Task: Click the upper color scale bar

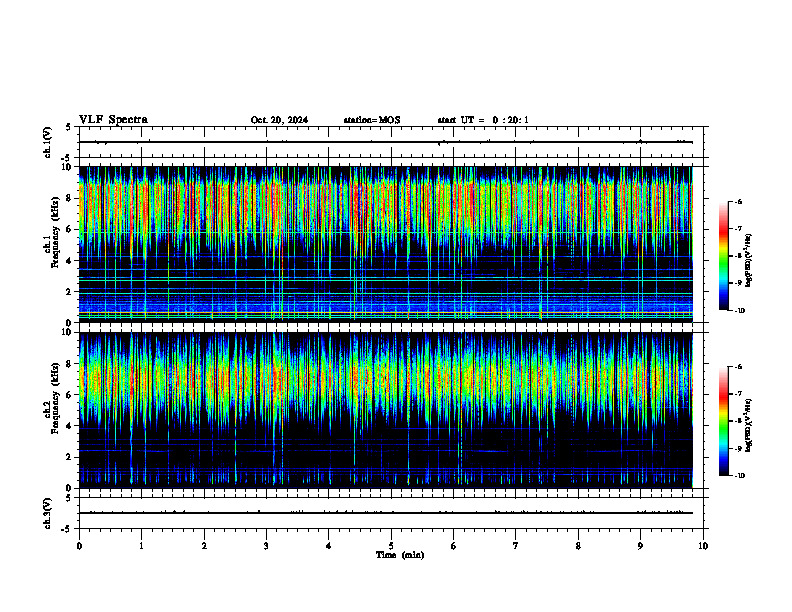Action: pos(723,256)
